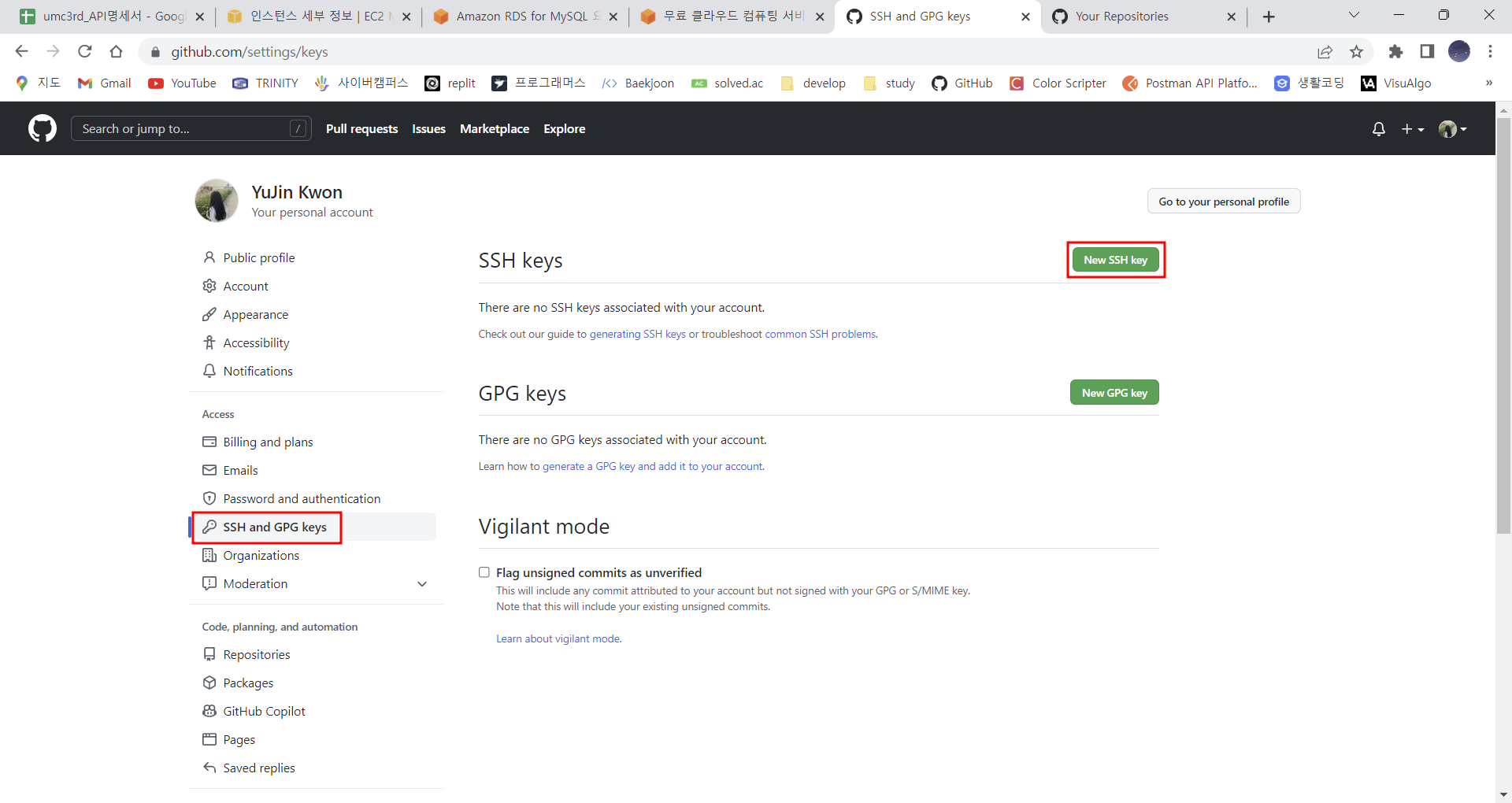Click the Organizations building icon
The image size is (1512, 803).
tap(209, 555)
